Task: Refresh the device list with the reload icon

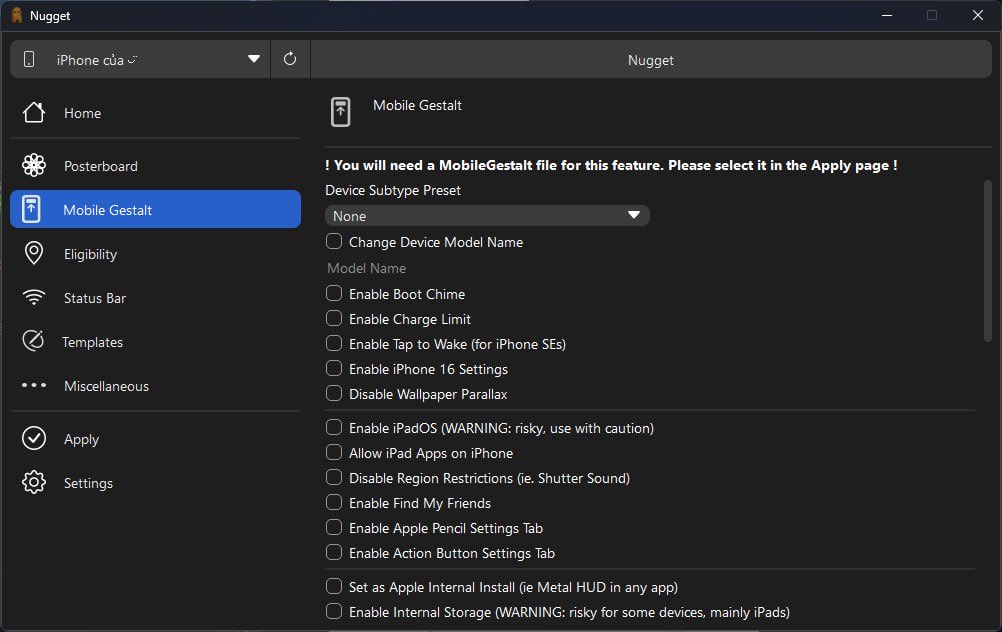Action: click(290, 59)
